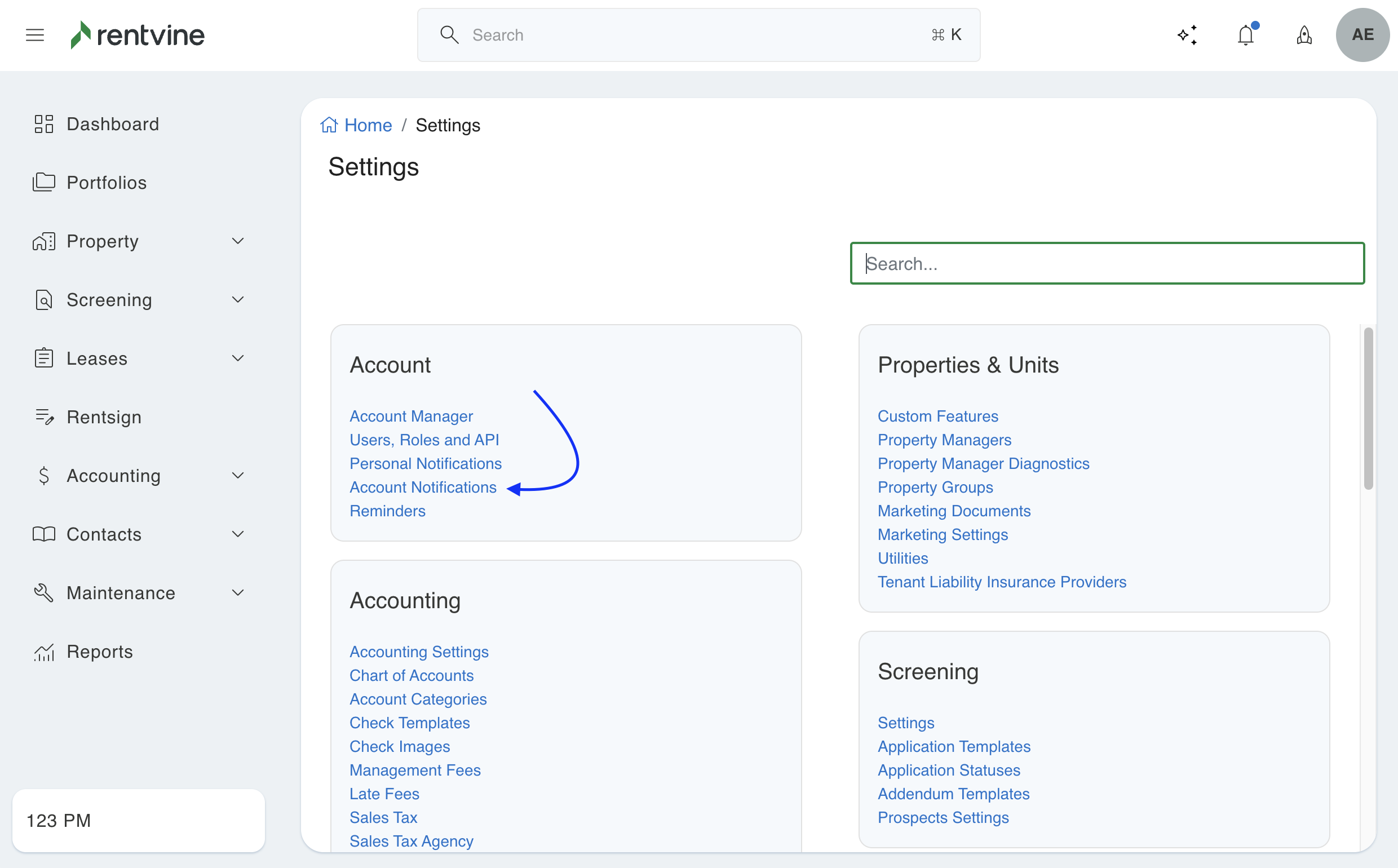
Task: Click the Dashboard sidebar item
Action: click(113, 124)
